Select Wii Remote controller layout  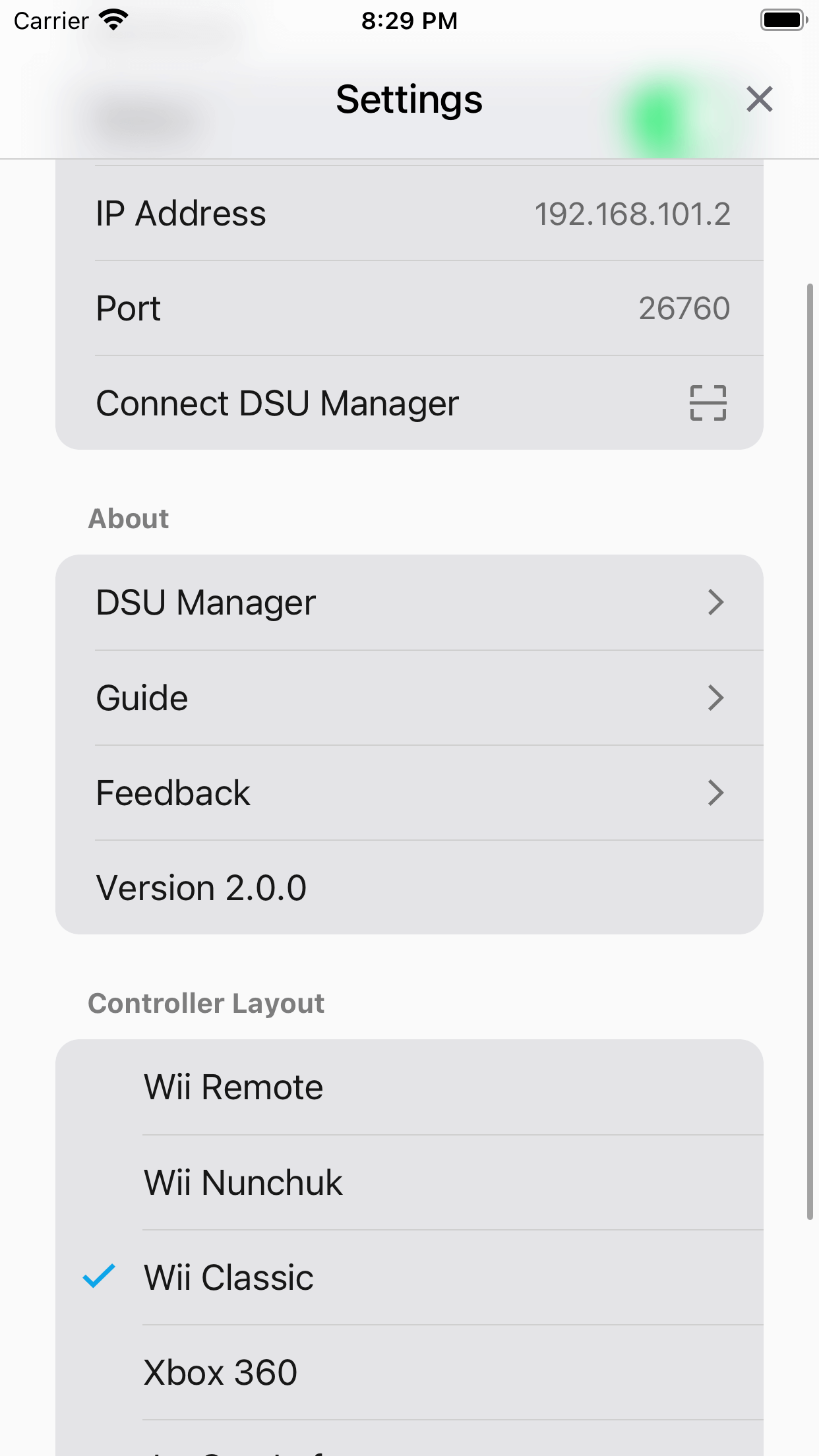(233, 1087)
